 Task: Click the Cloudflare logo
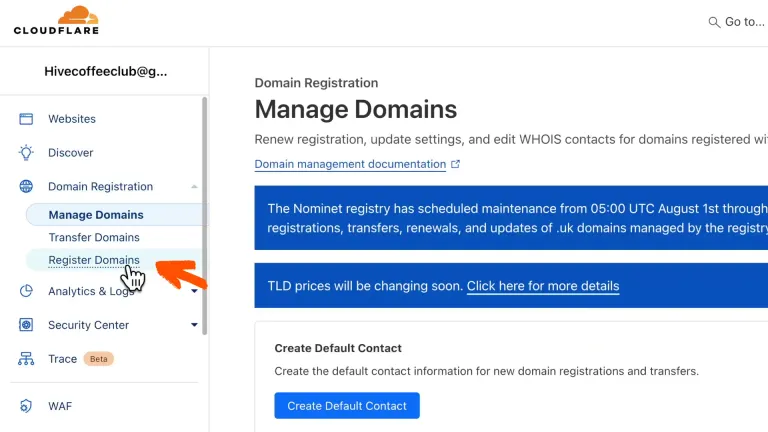(x=56, y=20)
